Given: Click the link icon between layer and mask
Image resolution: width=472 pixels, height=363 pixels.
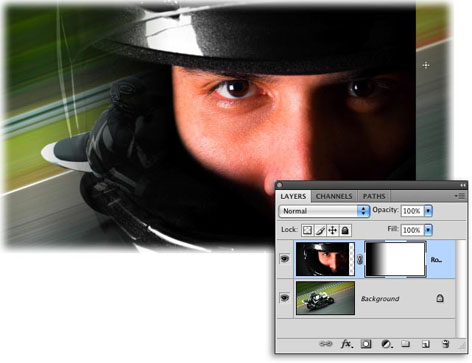Looking at the screenshot, I should click(x=360, y=259).
